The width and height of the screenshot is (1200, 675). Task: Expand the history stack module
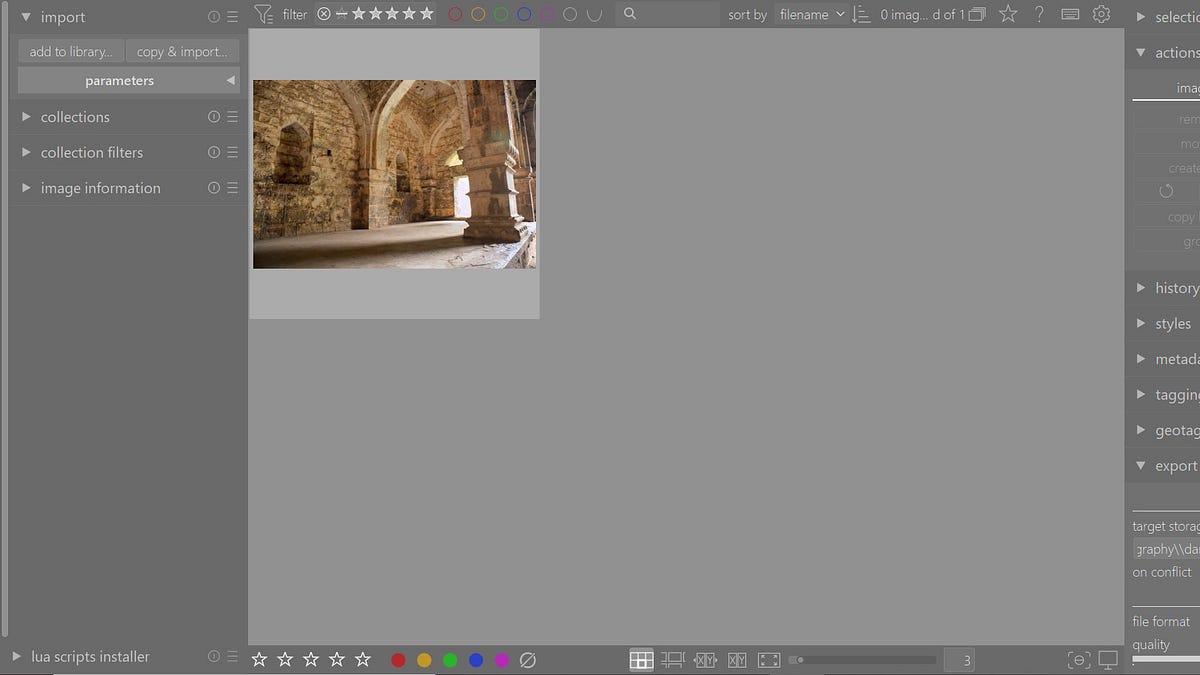point(1142,288)
